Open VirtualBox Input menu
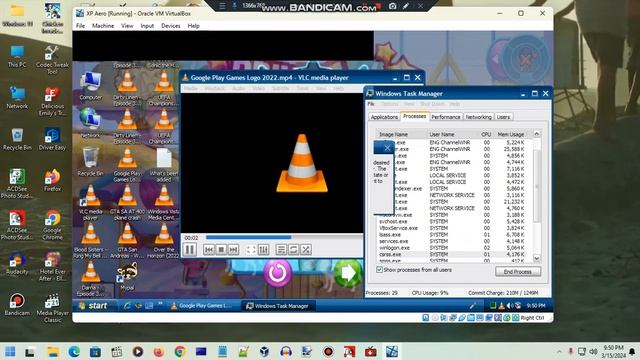 pos(147,26)
